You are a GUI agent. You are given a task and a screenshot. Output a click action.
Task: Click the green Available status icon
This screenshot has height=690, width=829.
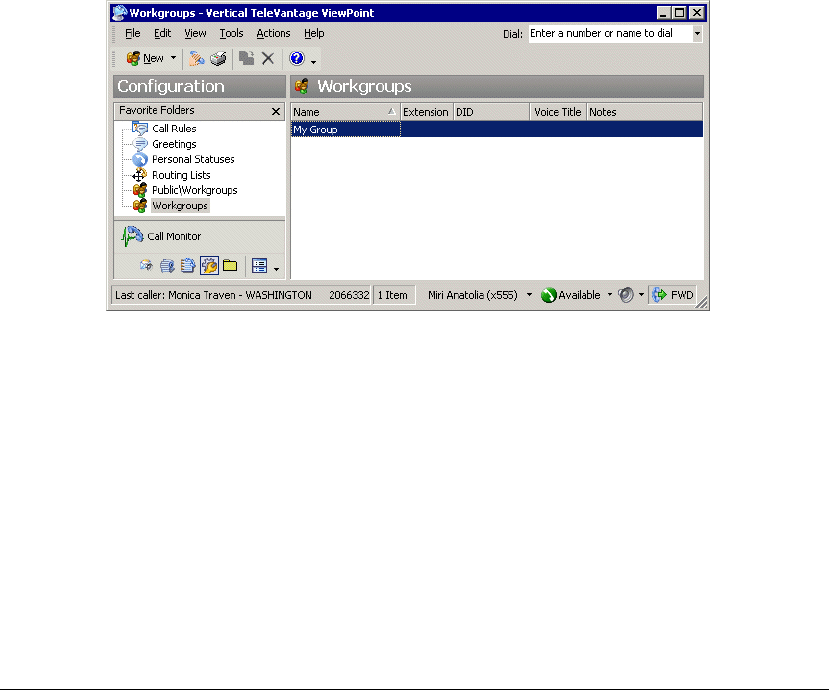pos(548,295)
